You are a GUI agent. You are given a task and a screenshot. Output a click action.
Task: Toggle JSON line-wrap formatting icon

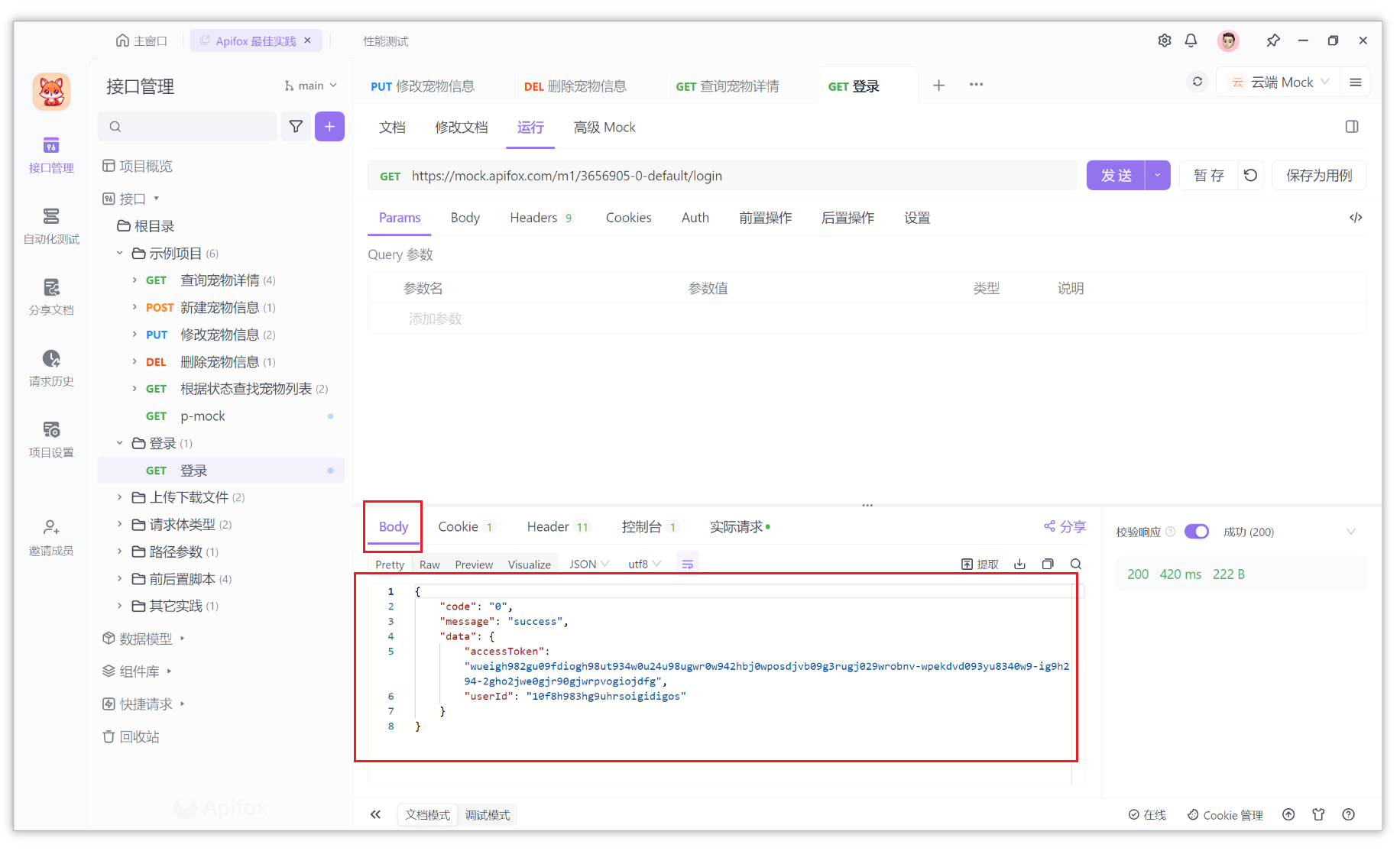pos(687,563)
